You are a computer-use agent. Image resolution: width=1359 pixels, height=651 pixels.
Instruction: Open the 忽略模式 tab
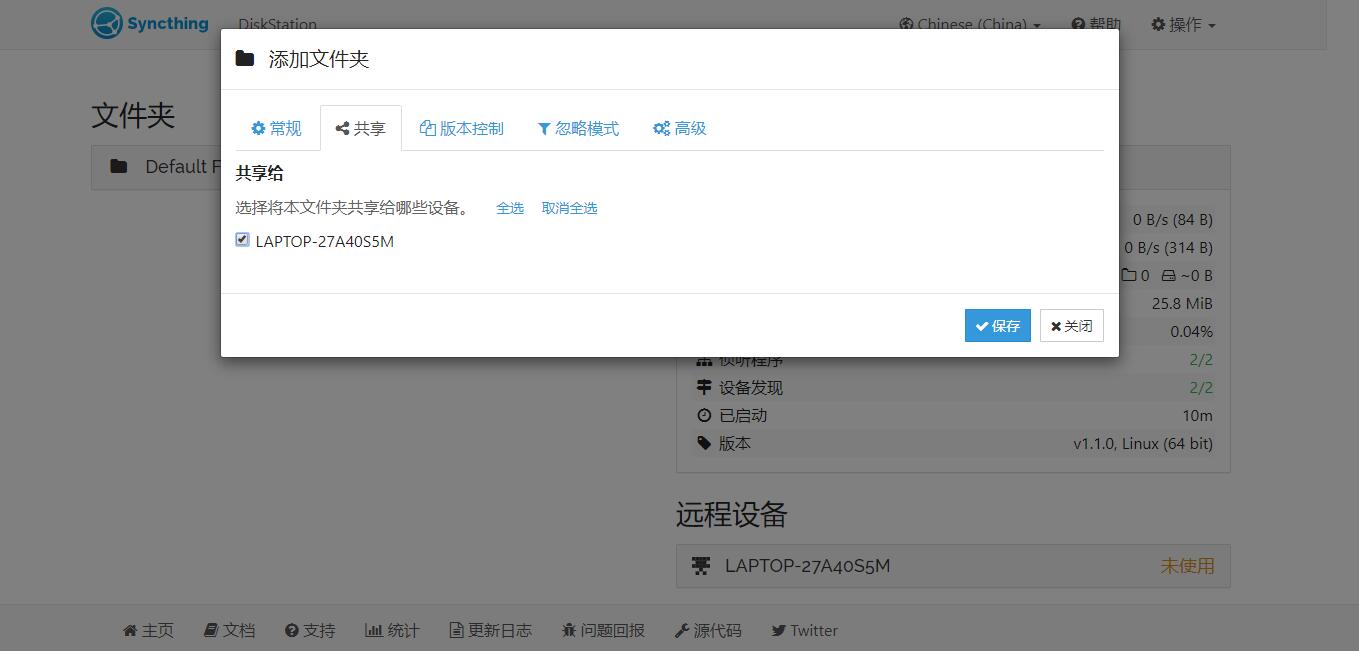click(x=578, y=128)
